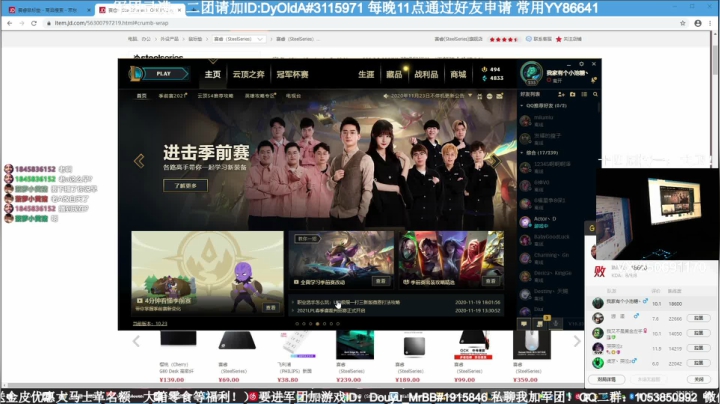Click the notification bell icon under profile

tap(594, 80)
